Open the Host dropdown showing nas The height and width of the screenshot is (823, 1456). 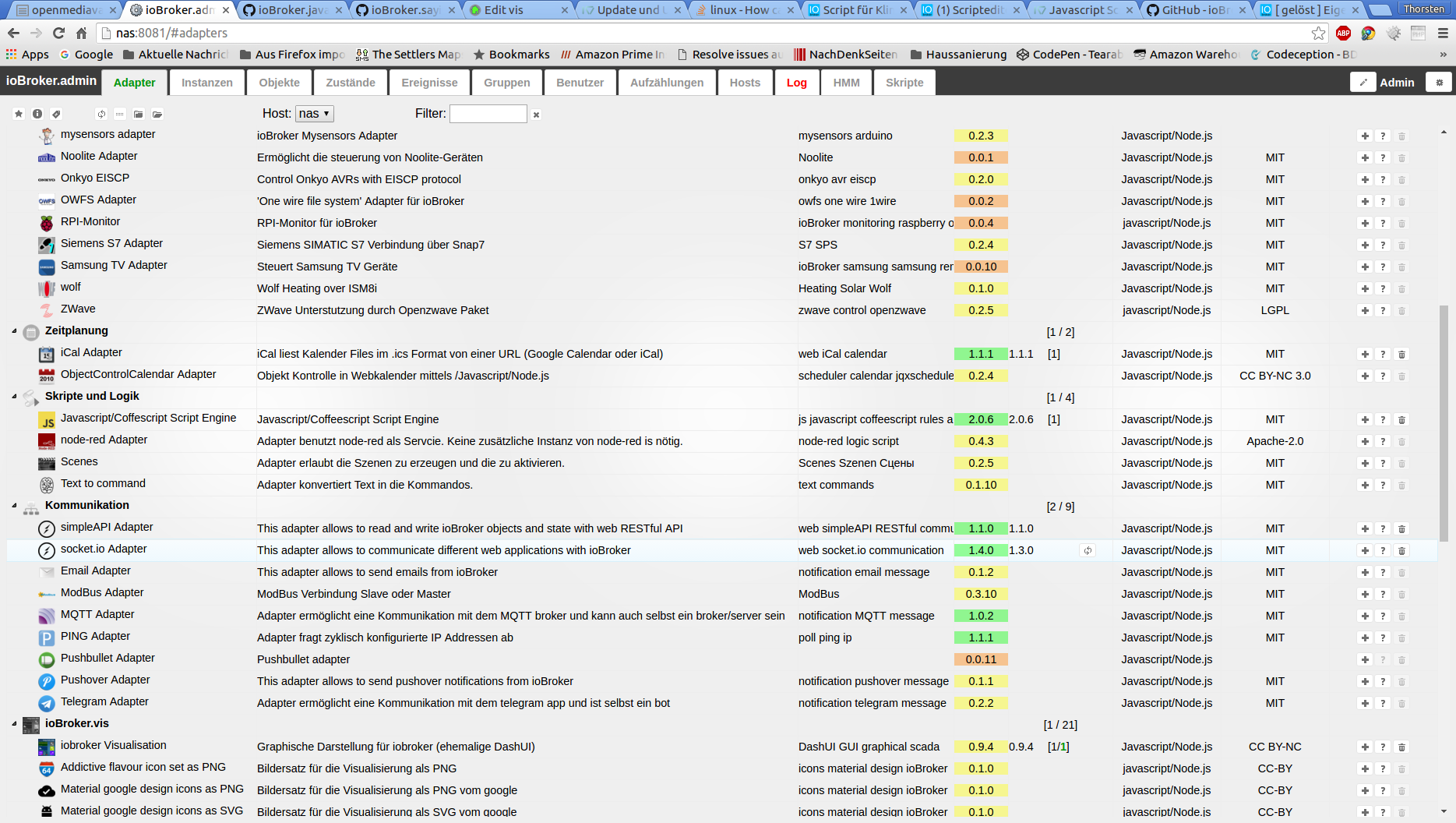(314, 114)
